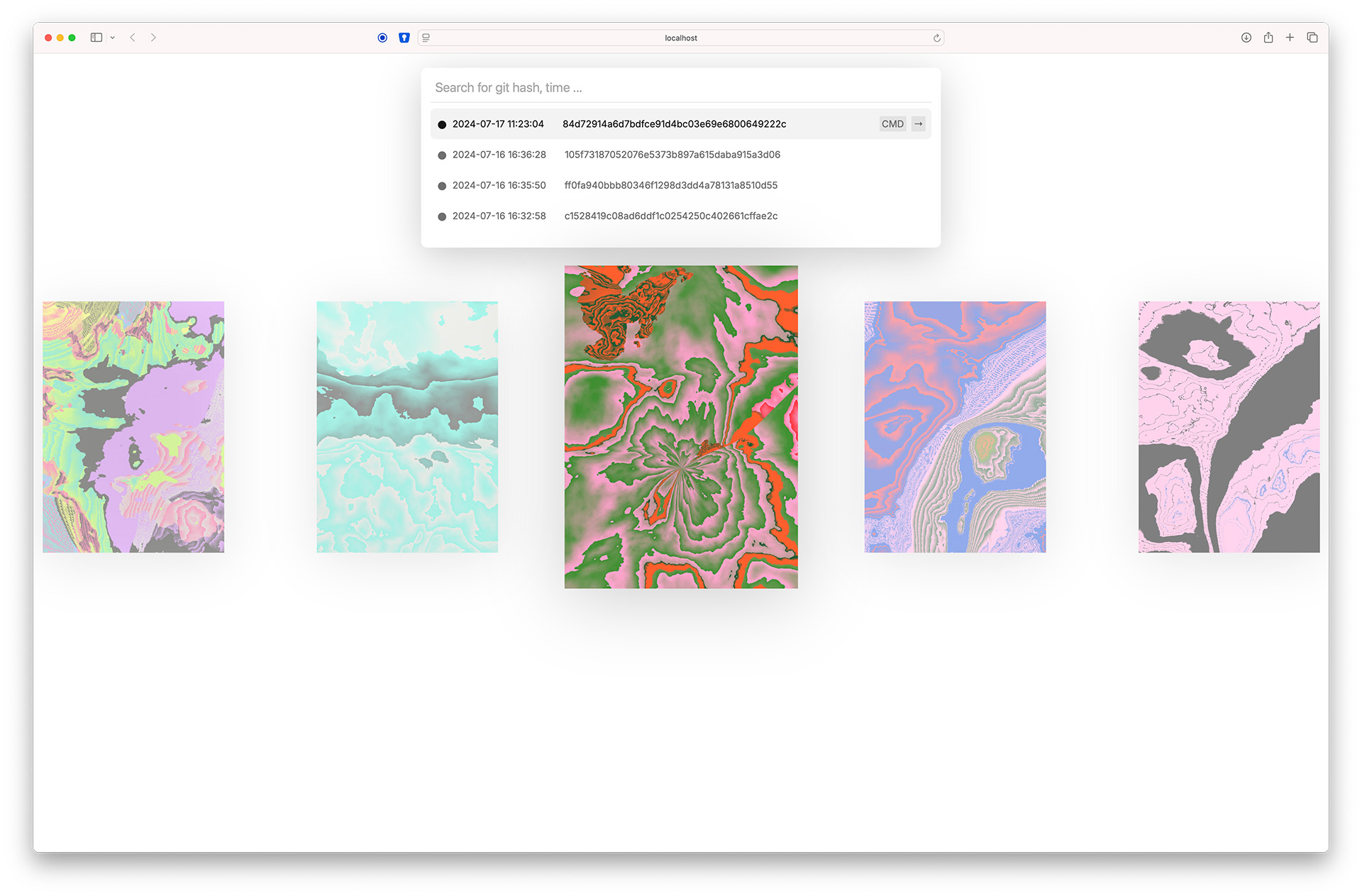This screenshot has width=1362, height=896.
Task: Focus the git hash search field
Action: point(680,87)
